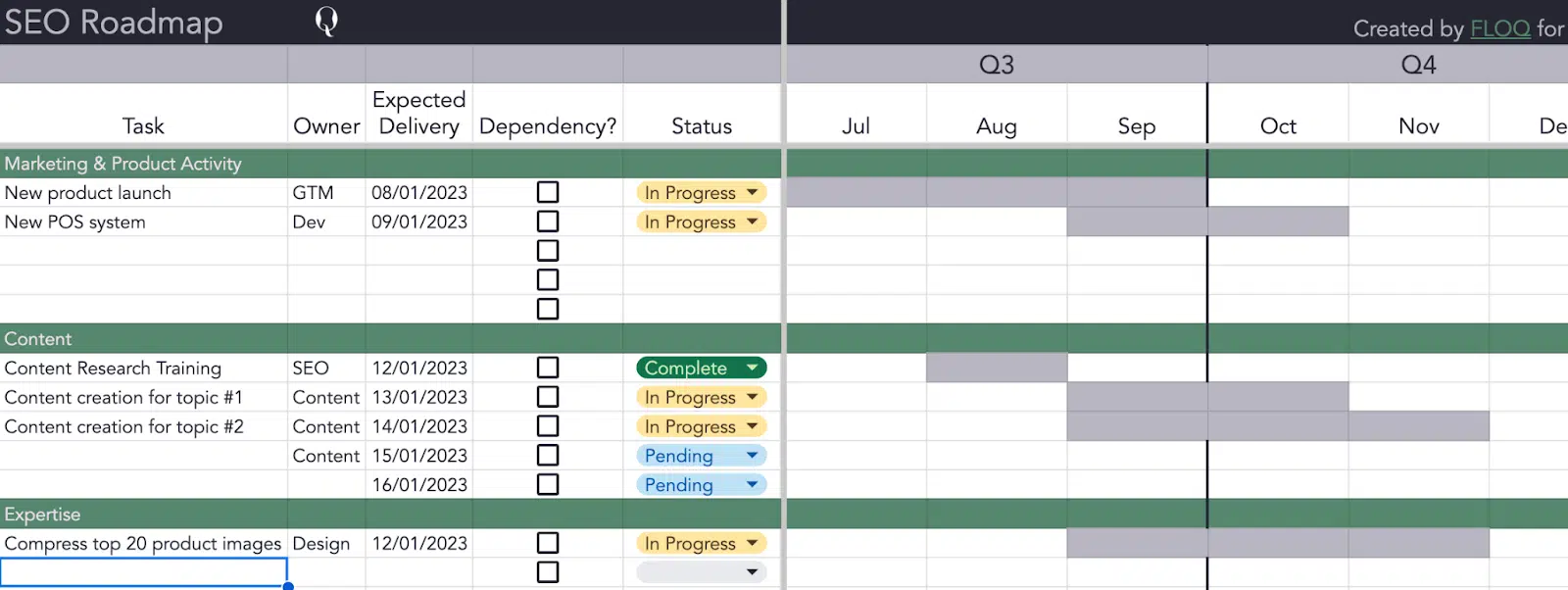The height and width of the screenshot is (590, 1568).
Task: Select the New POS system Gantt bar
Action: (x=1207, y=221)
